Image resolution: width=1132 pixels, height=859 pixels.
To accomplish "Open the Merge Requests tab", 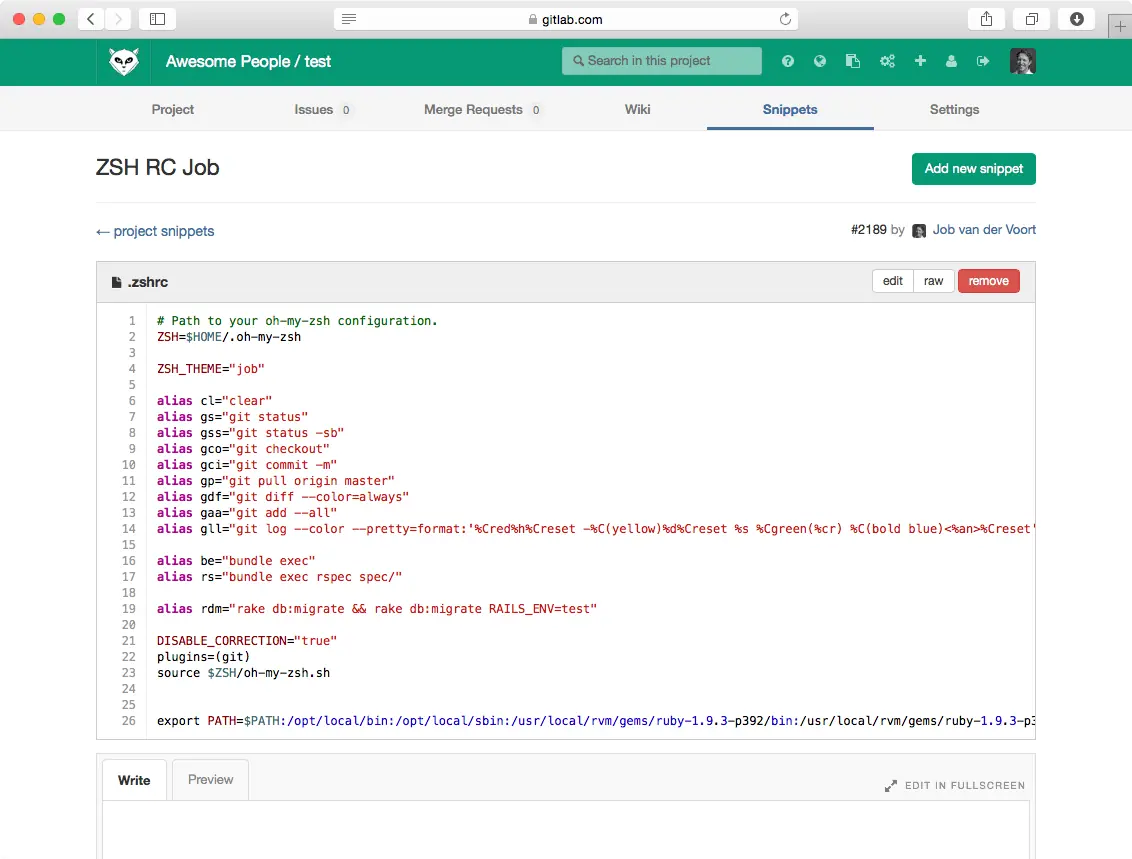I will click(x=482, y=110).
